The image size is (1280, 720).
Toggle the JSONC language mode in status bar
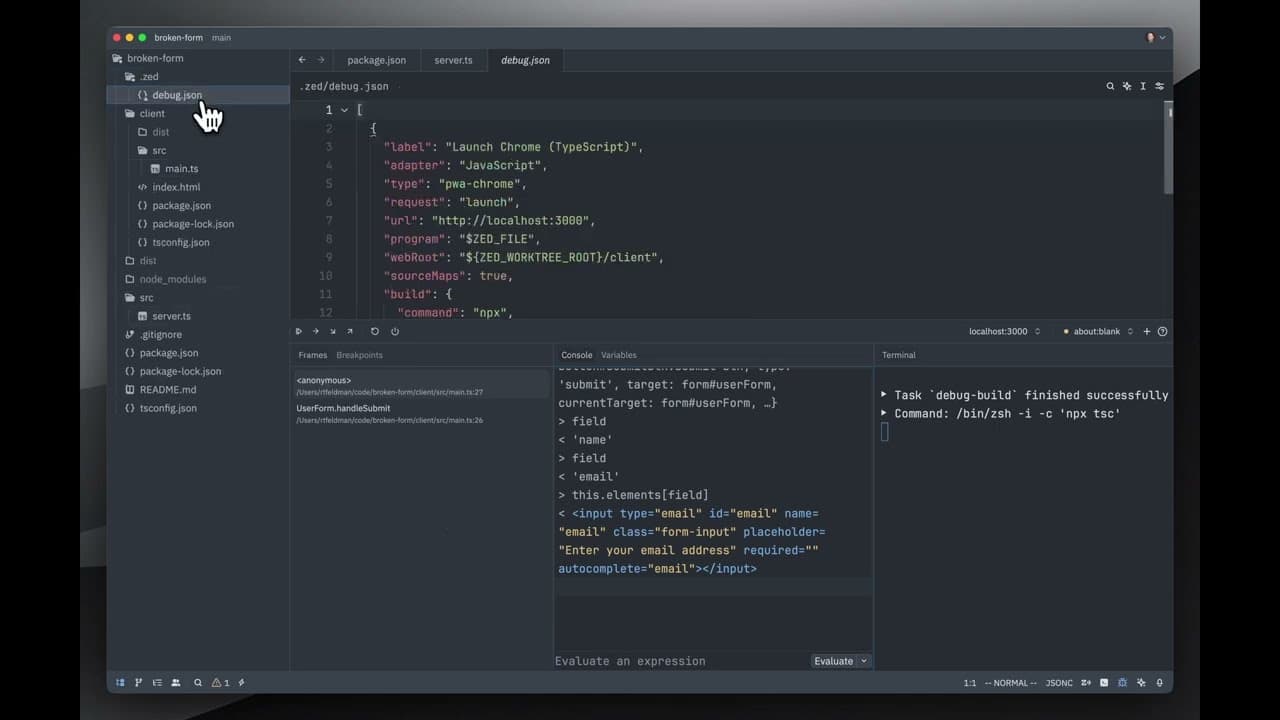click(1058, 683)
